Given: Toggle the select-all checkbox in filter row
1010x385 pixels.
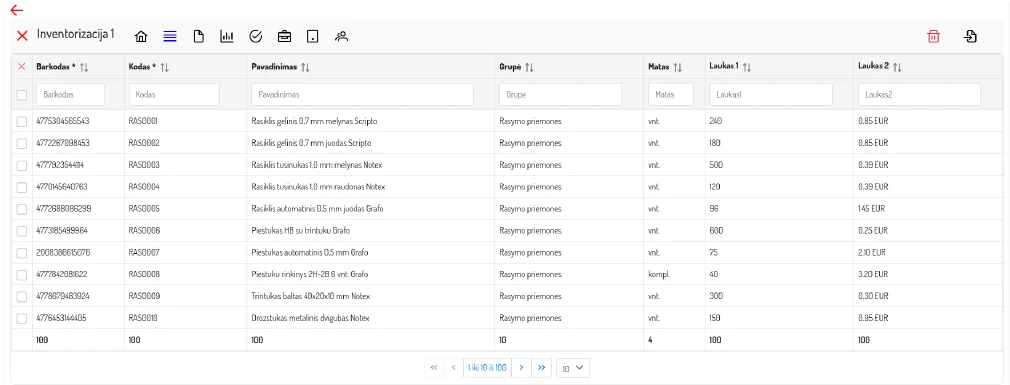Looking at the screenshot, I should click(x=22, y=95).
